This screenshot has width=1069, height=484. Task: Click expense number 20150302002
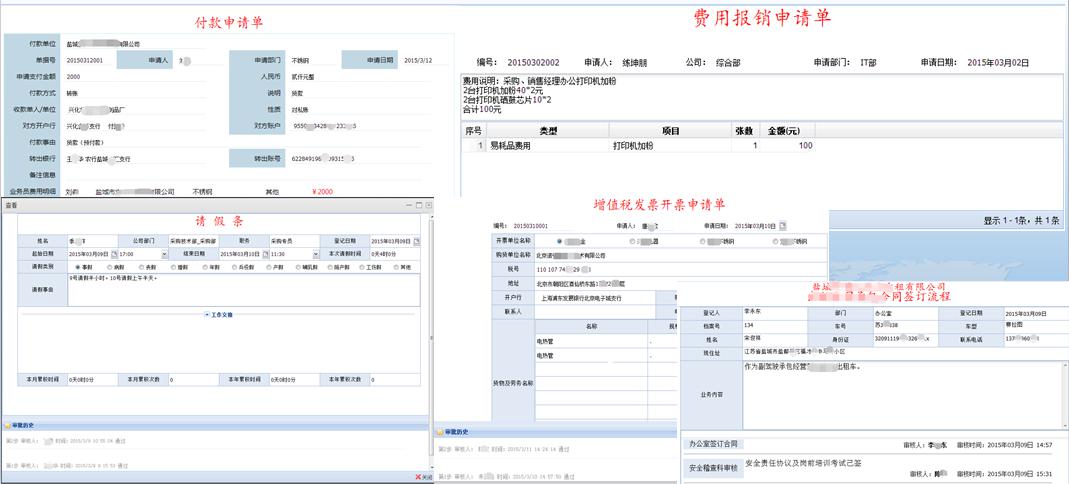coord(534,63)
